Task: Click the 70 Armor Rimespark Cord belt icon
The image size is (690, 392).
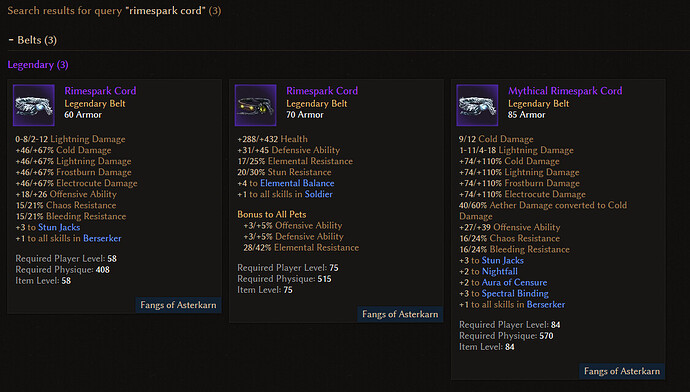Action: coord(256,106)
